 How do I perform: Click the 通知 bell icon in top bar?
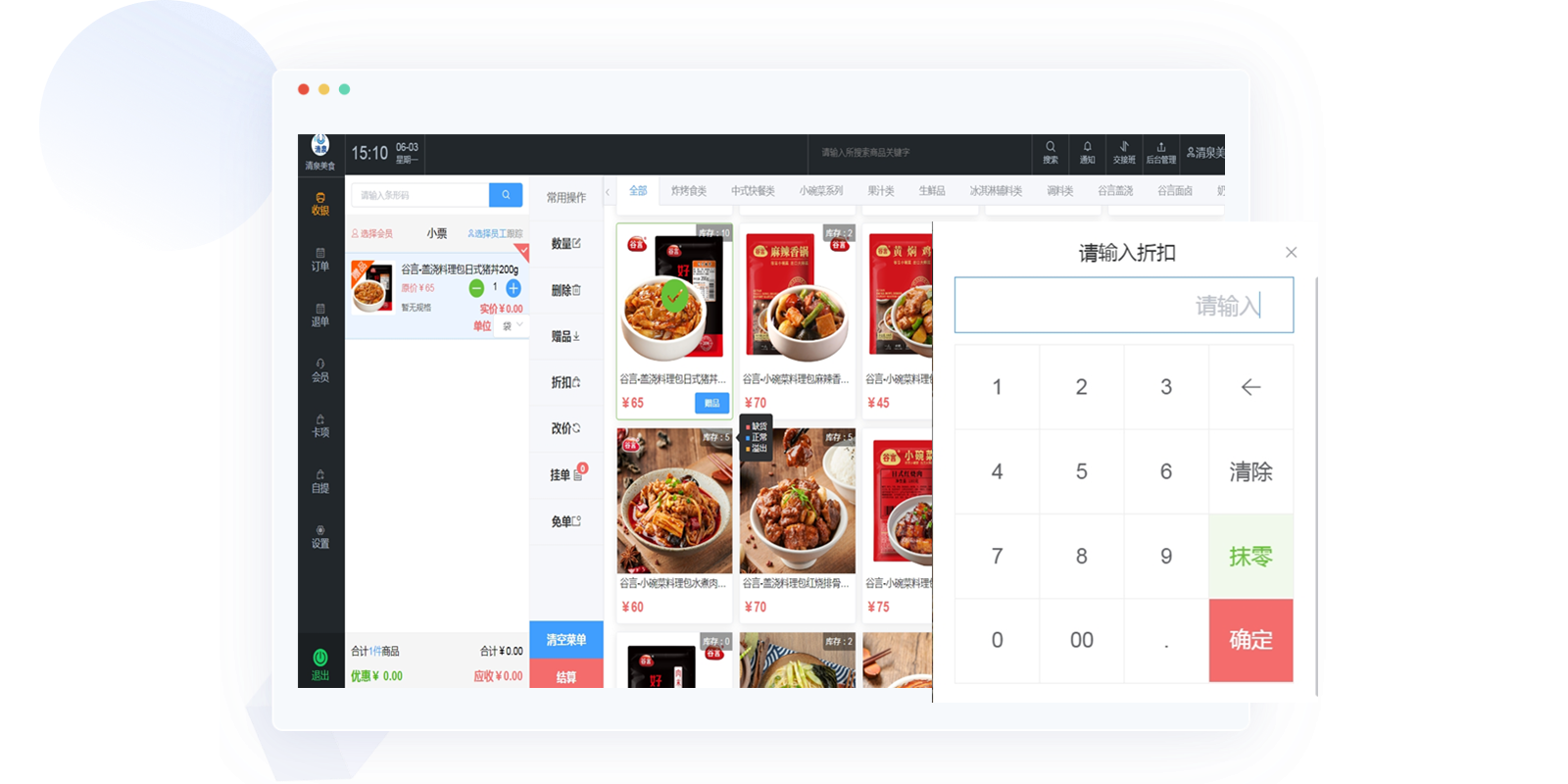(x=1087, y=152)
